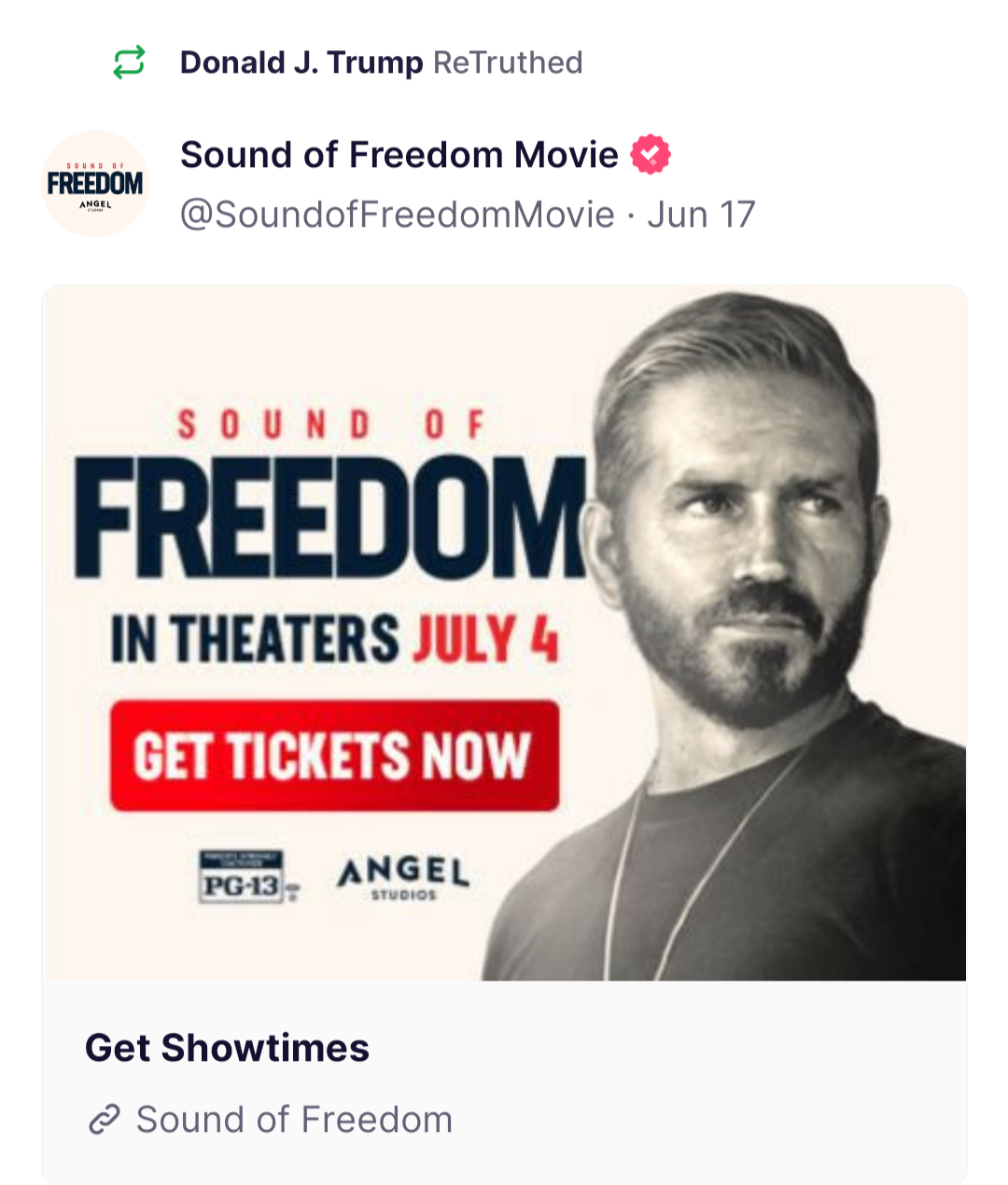This screenshot has width=1008, height=1185.
Task: Click the bearded man's portrait in ad
Action: point(737,634)
